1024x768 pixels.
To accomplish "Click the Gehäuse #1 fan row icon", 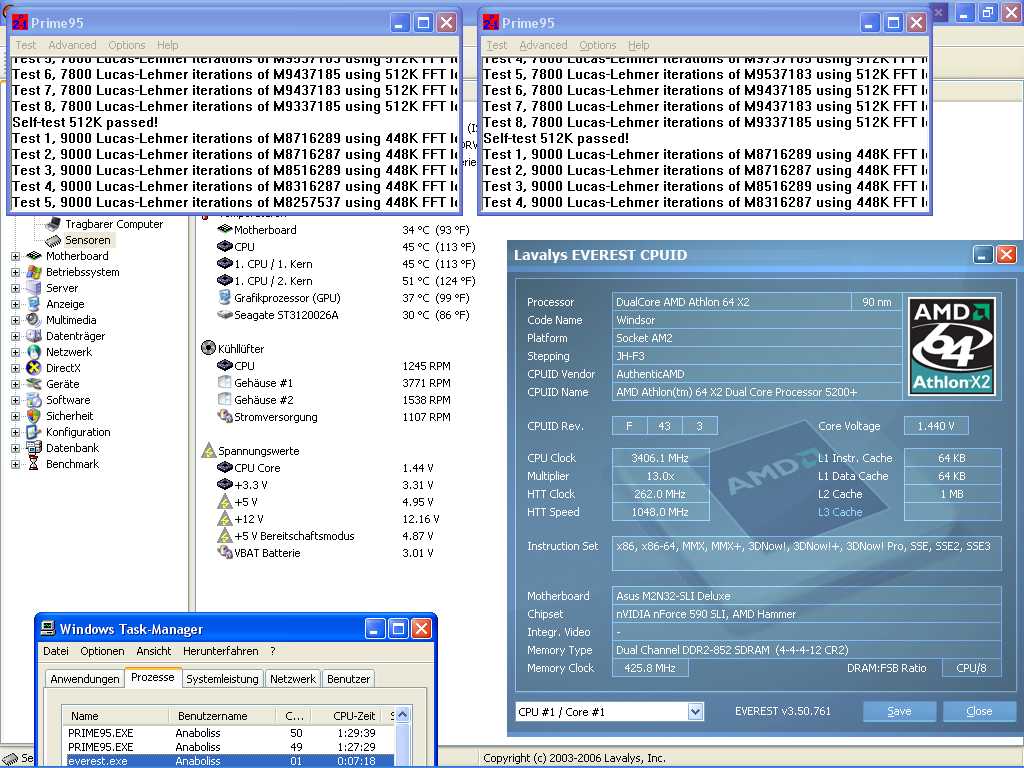I will pyautogui.click(x=225, y=383).
